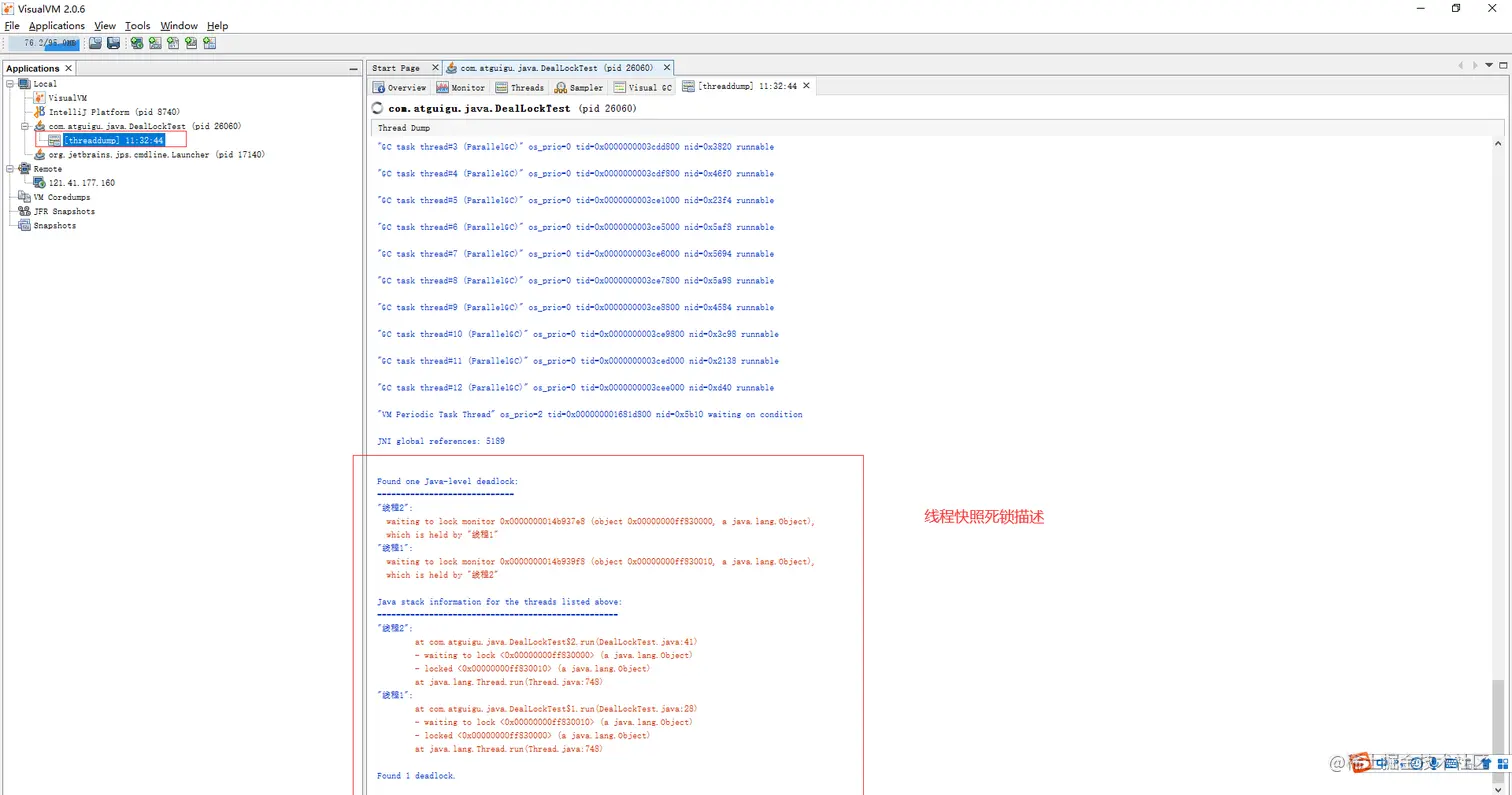The image size is (1512, 795).
Task: Close the [threaddump] 11:32:44 inner tab
Action: [807, 86]
